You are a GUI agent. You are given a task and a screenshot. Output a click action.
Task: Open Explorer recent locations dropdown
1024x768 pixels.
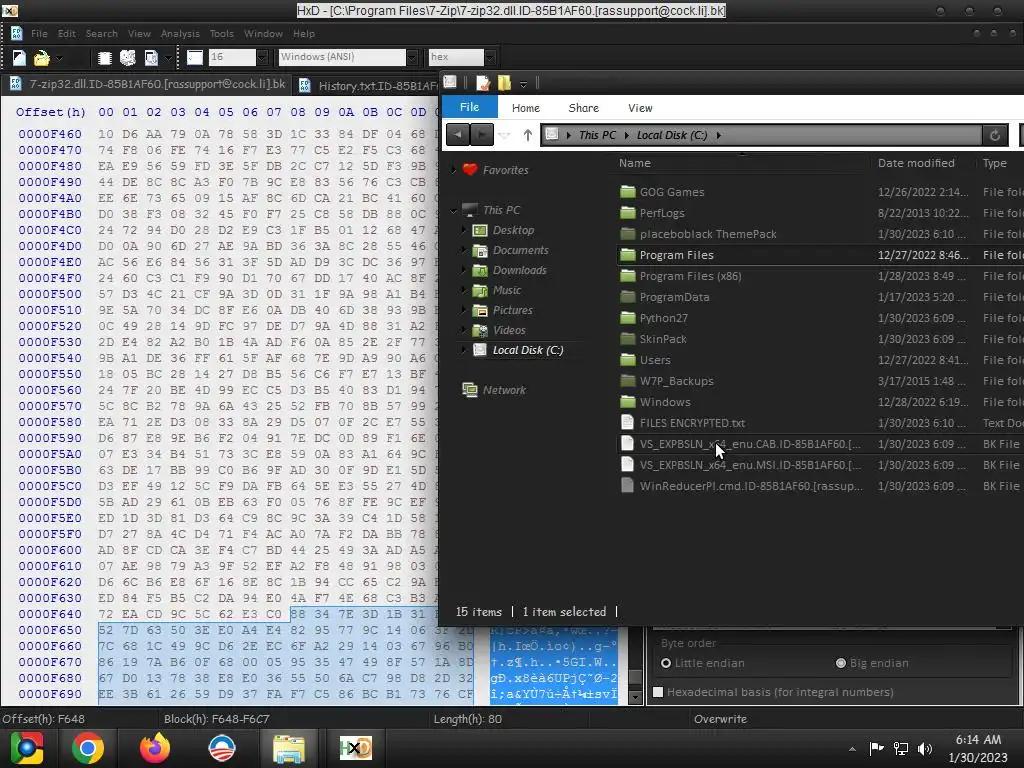click(x=504, y=135)
